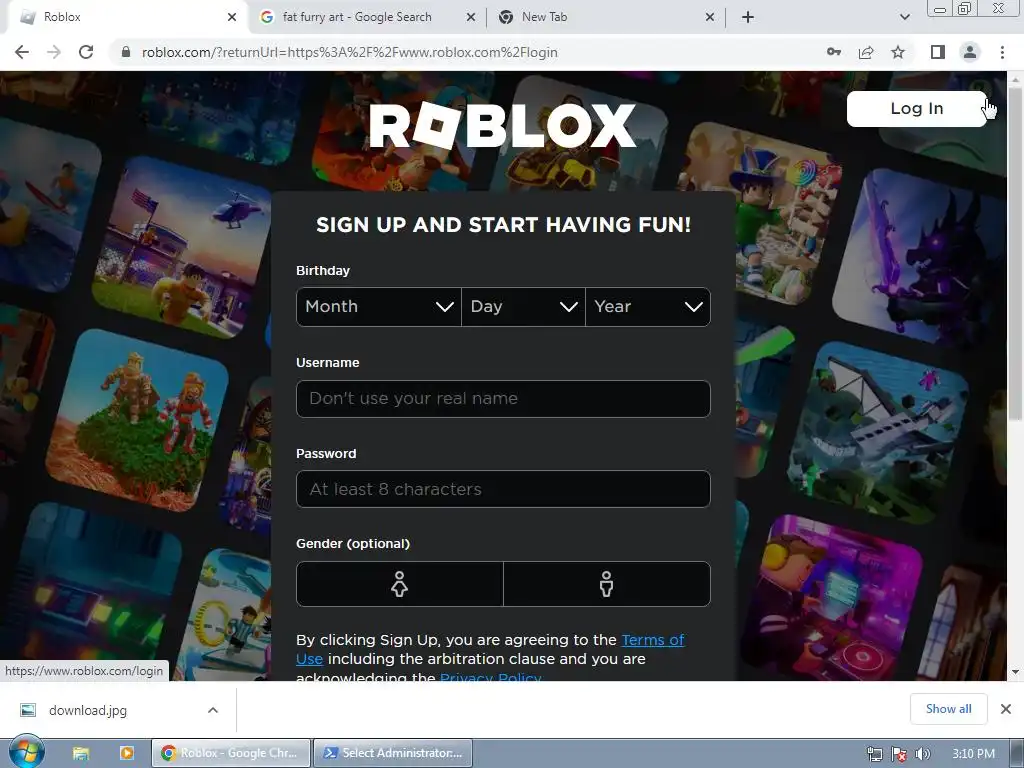Expand download.jpg options chevron
1024x768 pixels.
point(213,710)
